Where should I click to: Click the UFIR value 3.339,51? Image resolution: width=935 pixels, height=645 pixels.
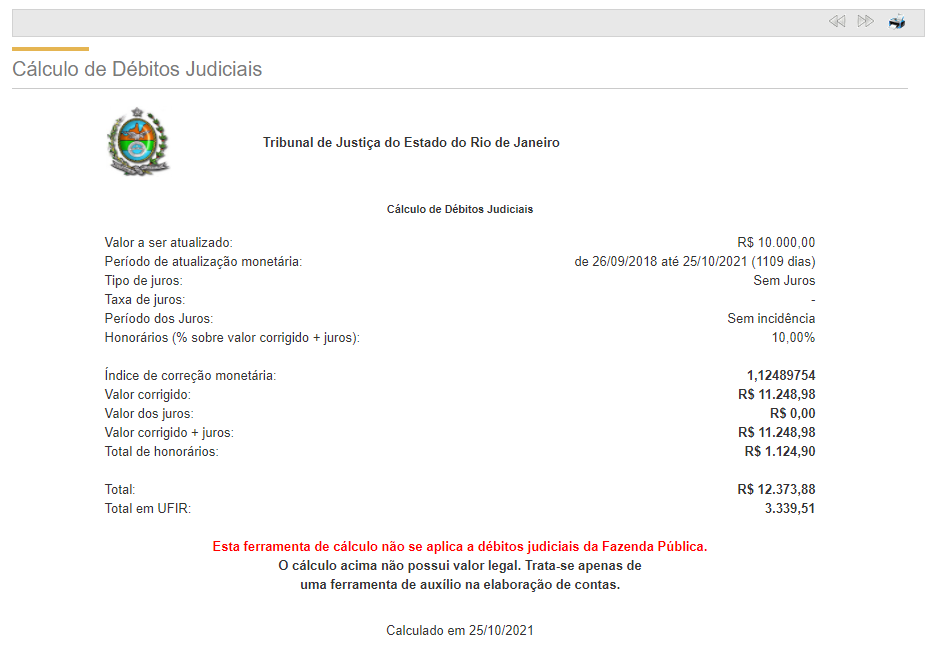(790, 509)
